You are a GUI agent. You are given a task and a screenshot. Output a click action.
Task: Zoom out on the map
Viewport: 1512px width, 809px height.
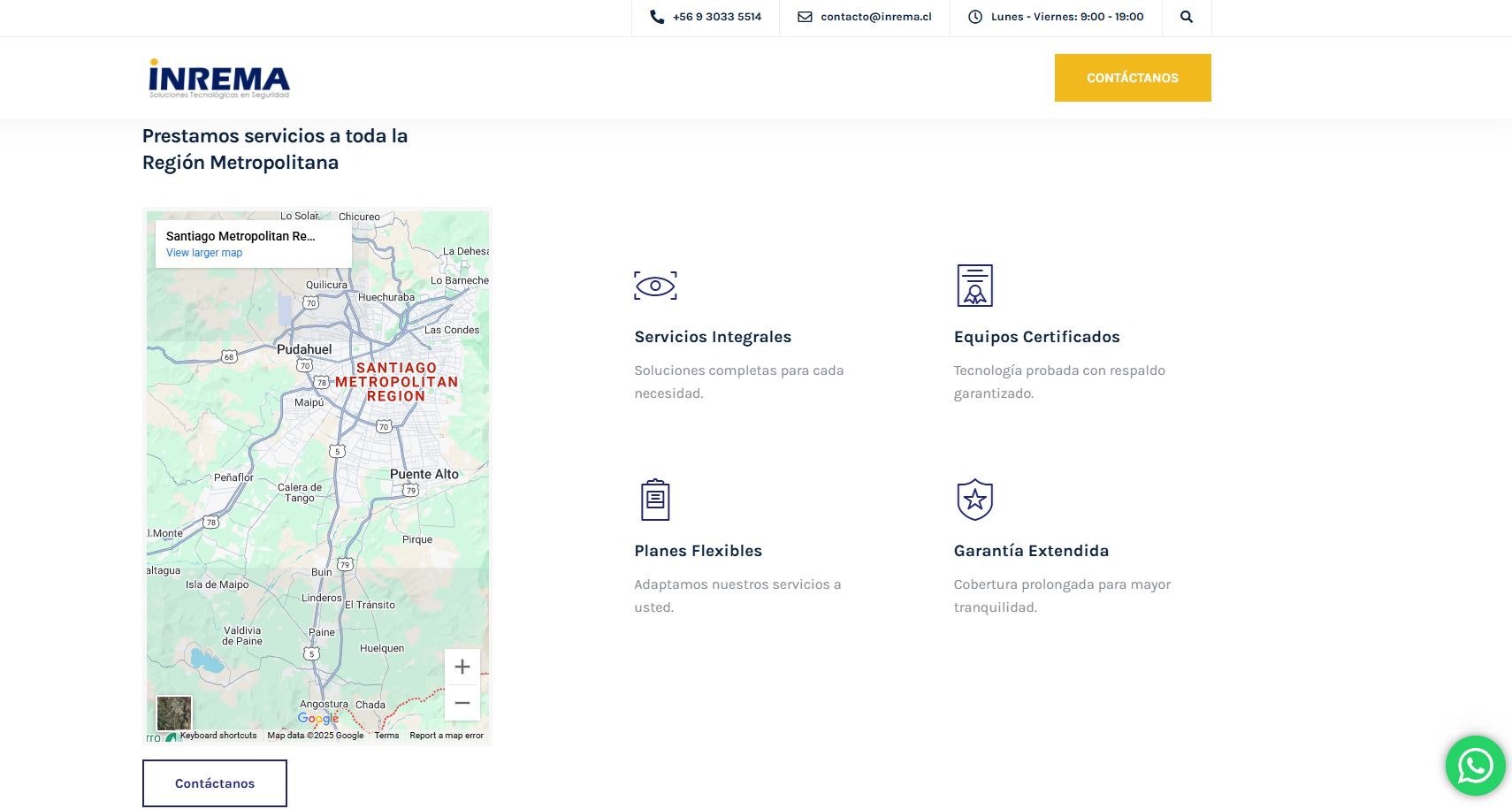[x=462, y=703]
